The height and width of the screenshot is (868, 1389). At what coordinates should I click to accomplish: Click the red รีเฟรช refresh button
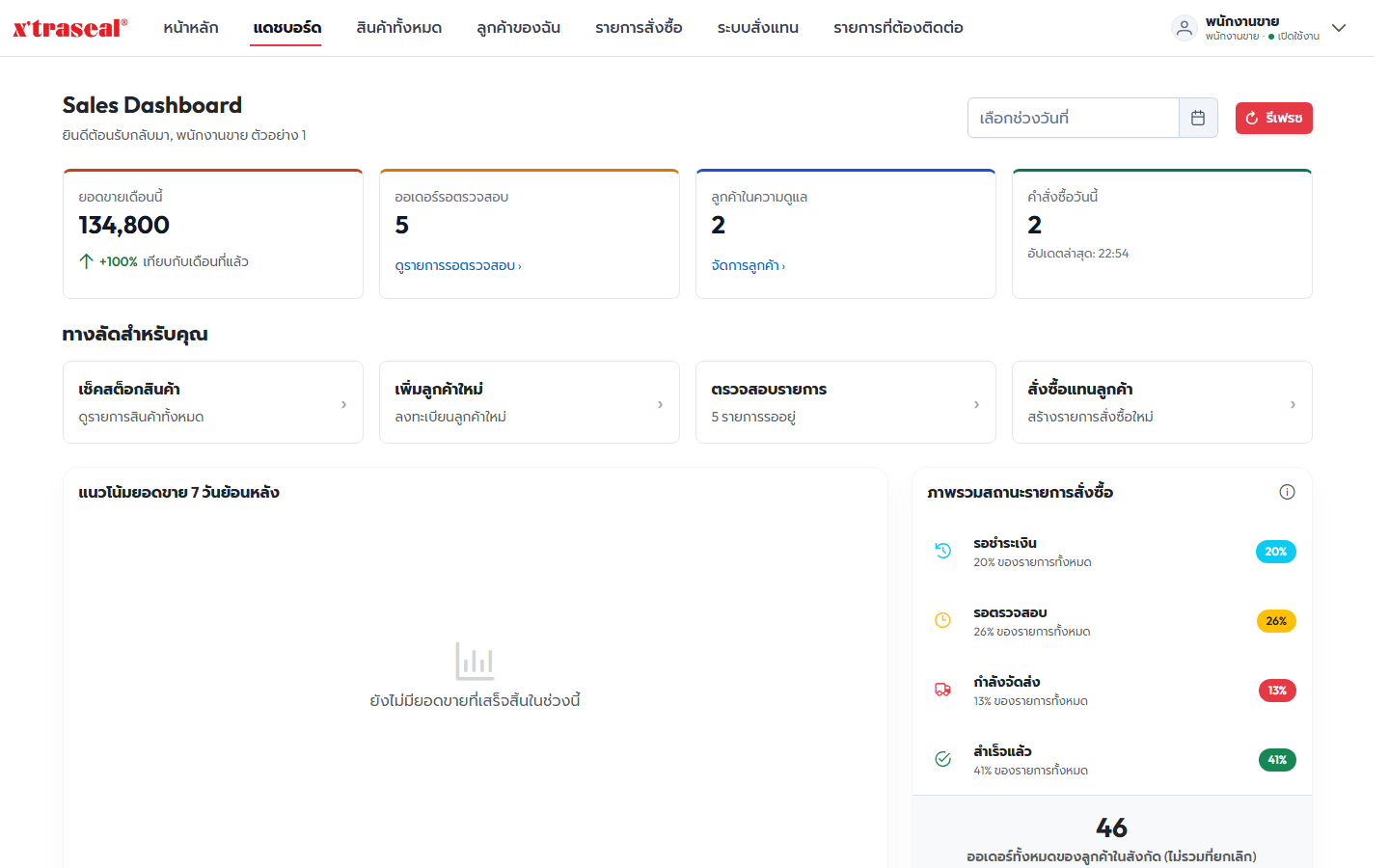click(x=1274, y=118)
